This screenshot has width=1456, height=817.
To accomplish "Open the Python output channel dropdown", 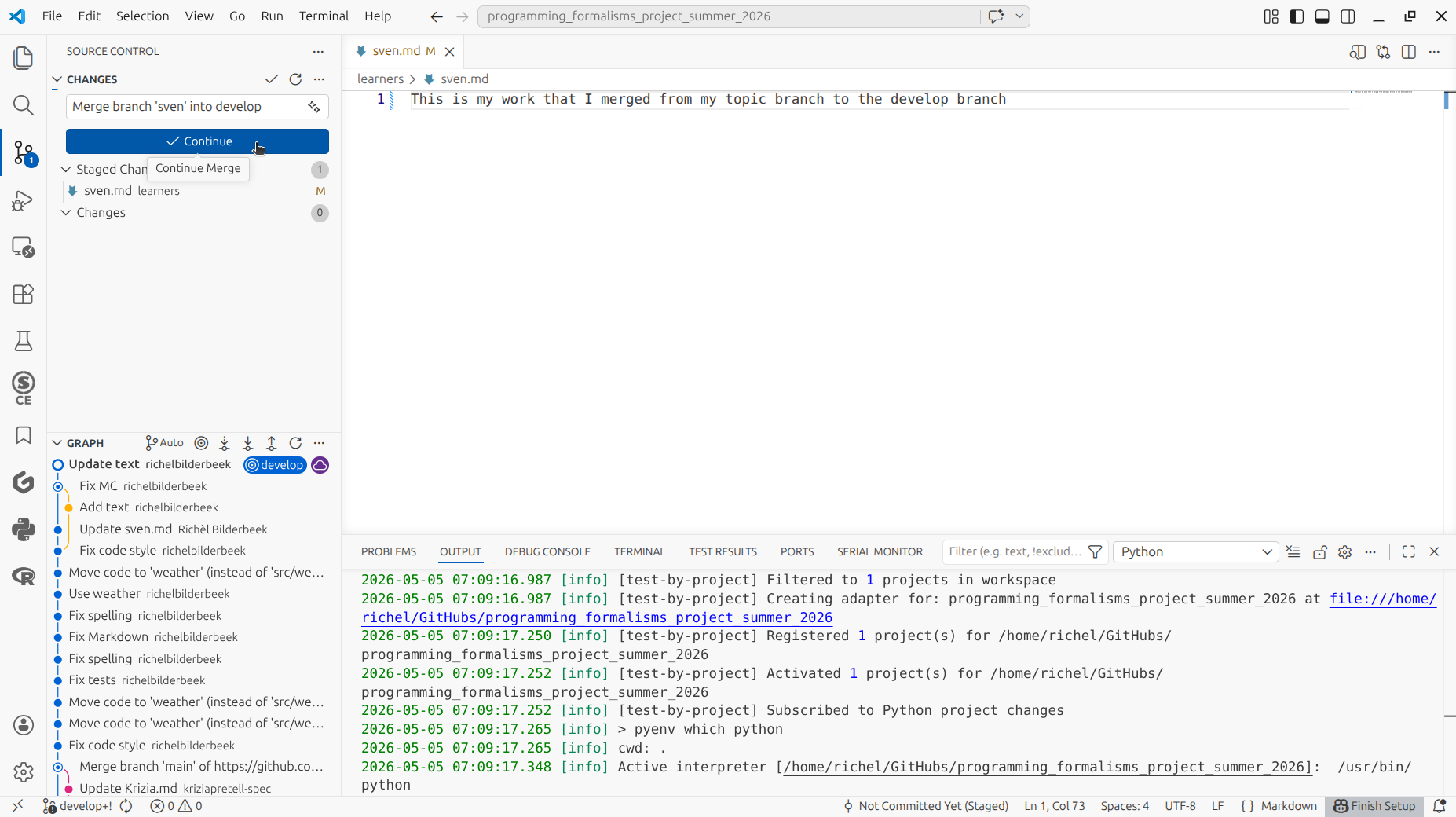I will click(x=1196, y=552).
